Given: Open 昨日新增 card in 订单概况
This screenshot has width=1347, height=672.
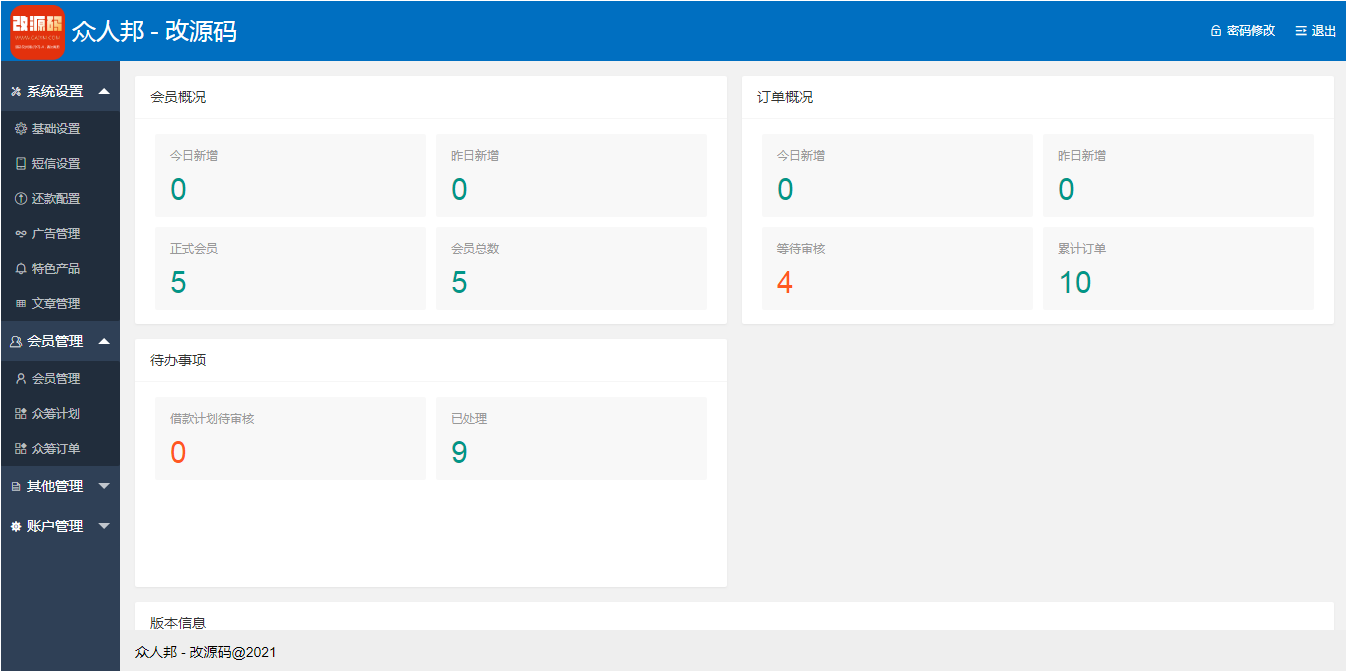Looking at the screenshot, I should click(1178, 176).
